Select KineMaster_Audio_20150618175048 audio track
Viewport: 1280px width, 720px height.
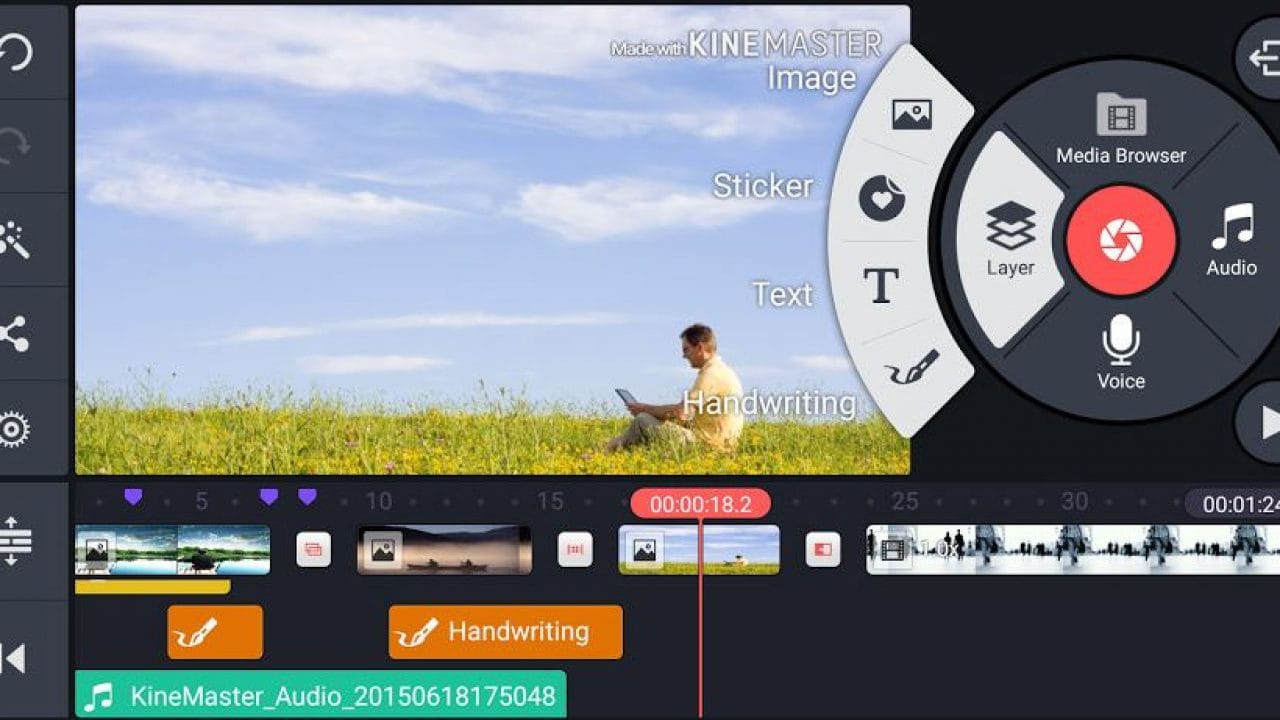point(321,696)
